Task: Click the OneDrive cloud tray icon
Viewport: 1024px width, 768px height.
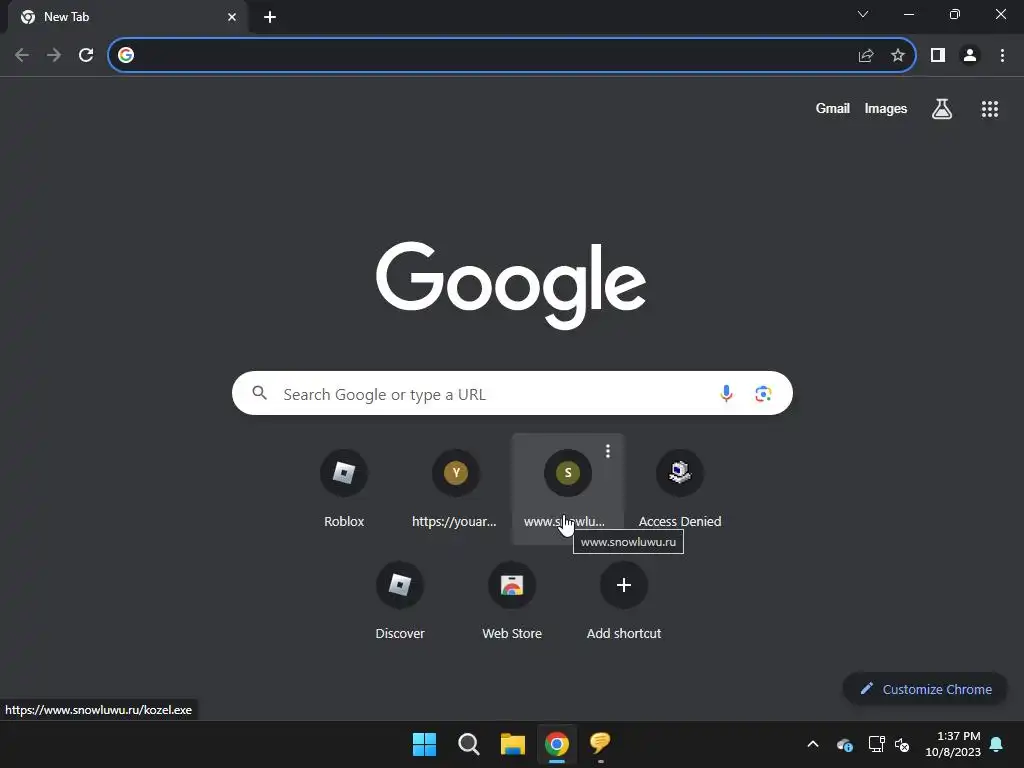Action: coord(844,744)
